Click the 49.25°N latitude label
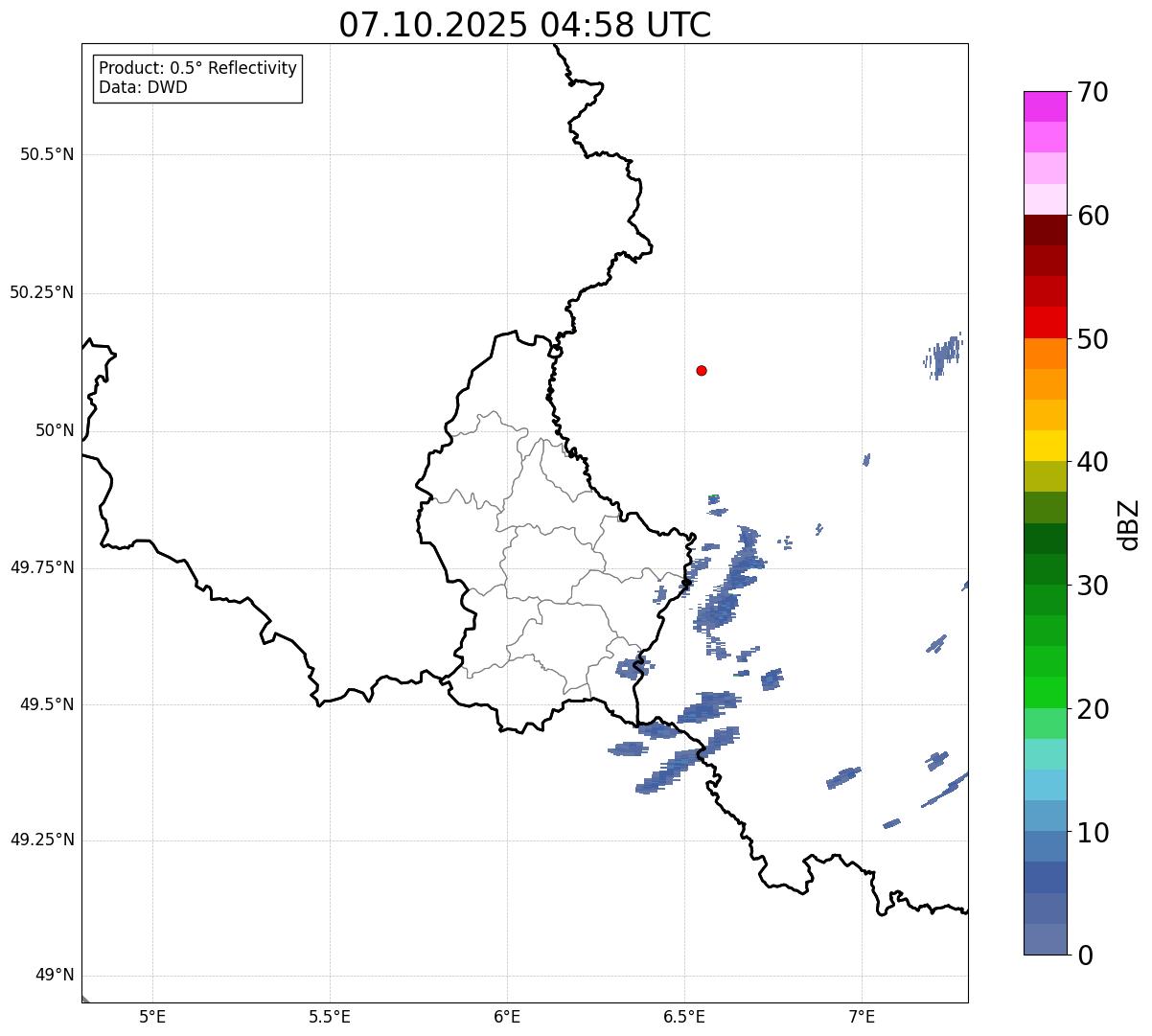Viewport: 1152px width, 1036px height. coord(41,840)
